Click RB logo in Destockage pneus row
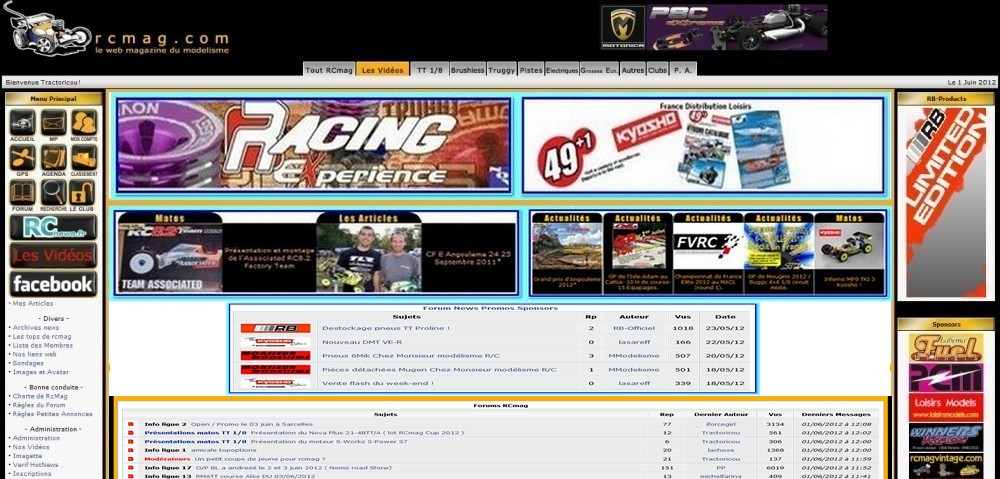Viewport: 1000px width, 479px height. [x=276, y=328]
